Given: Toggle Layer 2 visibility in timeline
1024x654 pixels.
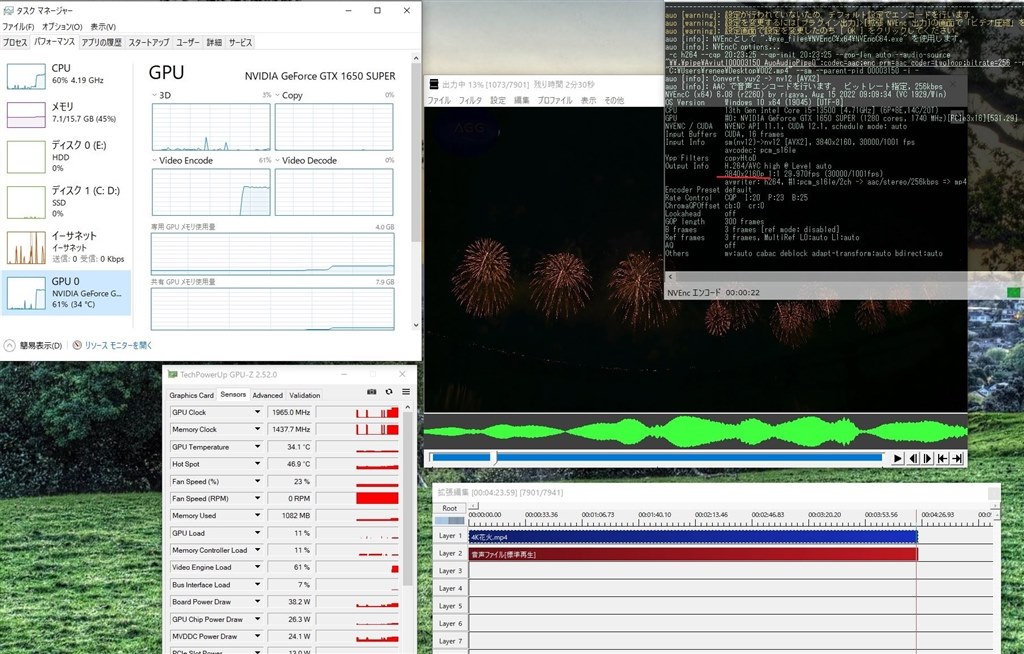Looking at the screenshot, I should pos(450,553).
